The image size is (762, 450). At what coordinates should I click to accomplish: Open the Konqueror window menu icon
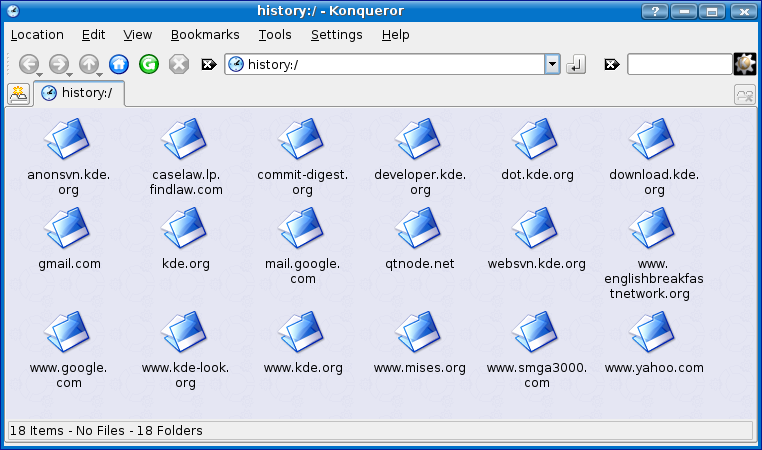[x=13, y=11]
